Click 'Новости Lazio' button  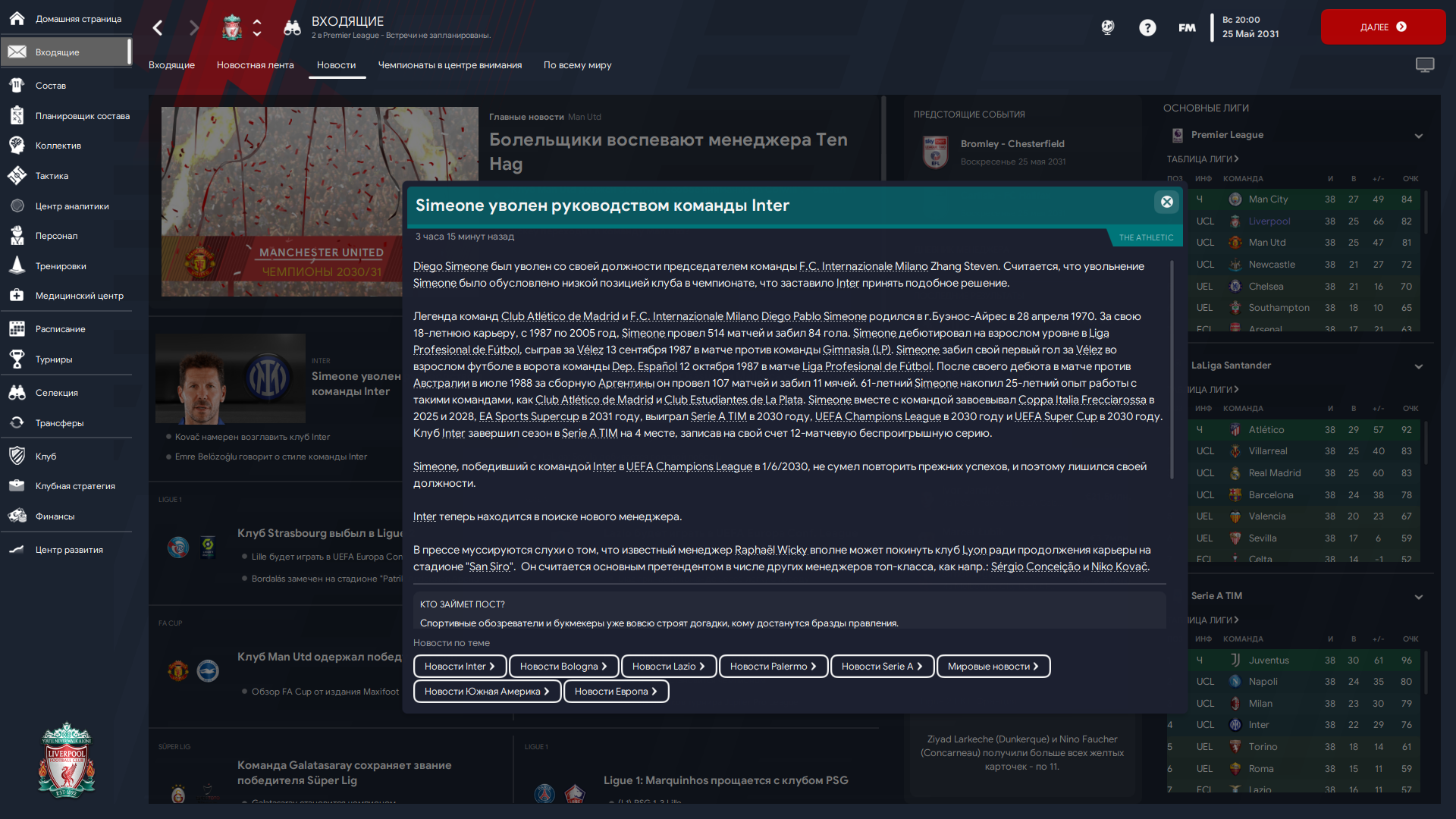pos(668,666)
